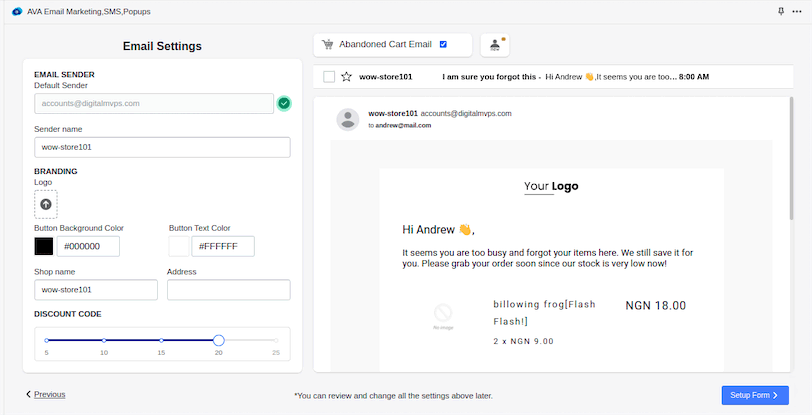Edit the Sender name field
The width and height of the screenshot is (812, 415).
point(162,147)
